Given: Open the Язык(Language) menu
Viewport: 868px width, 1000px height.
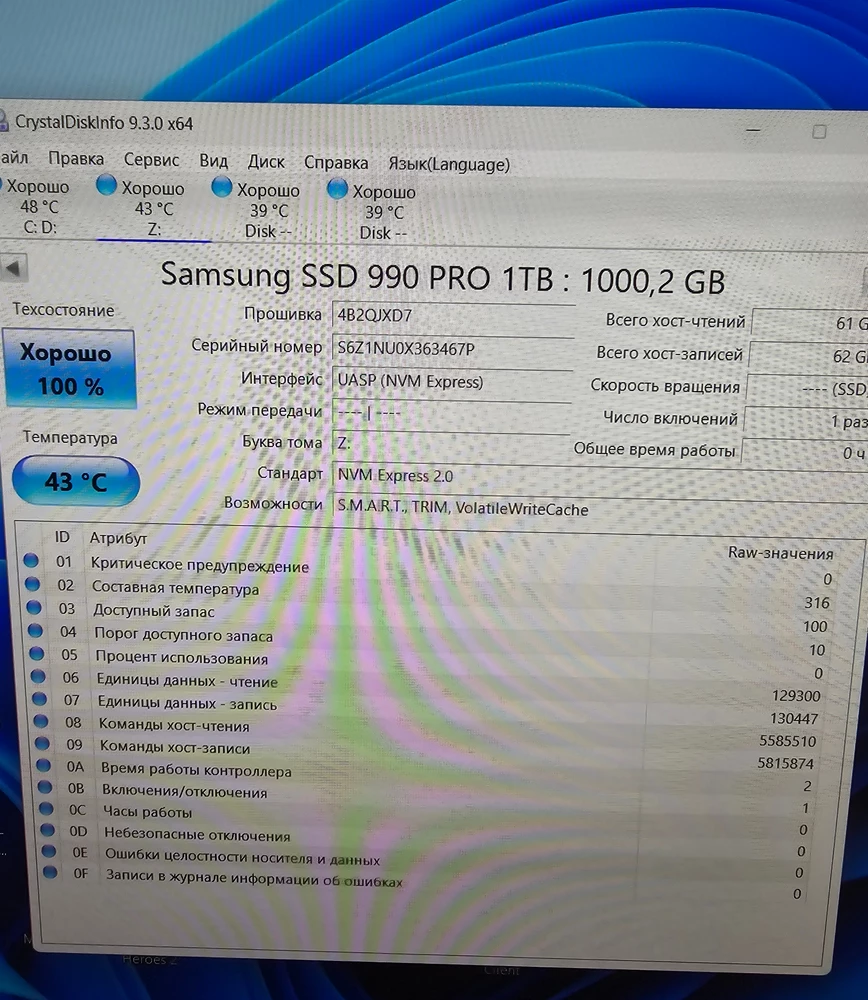Looking at the screenshot, I should (449, 165).
